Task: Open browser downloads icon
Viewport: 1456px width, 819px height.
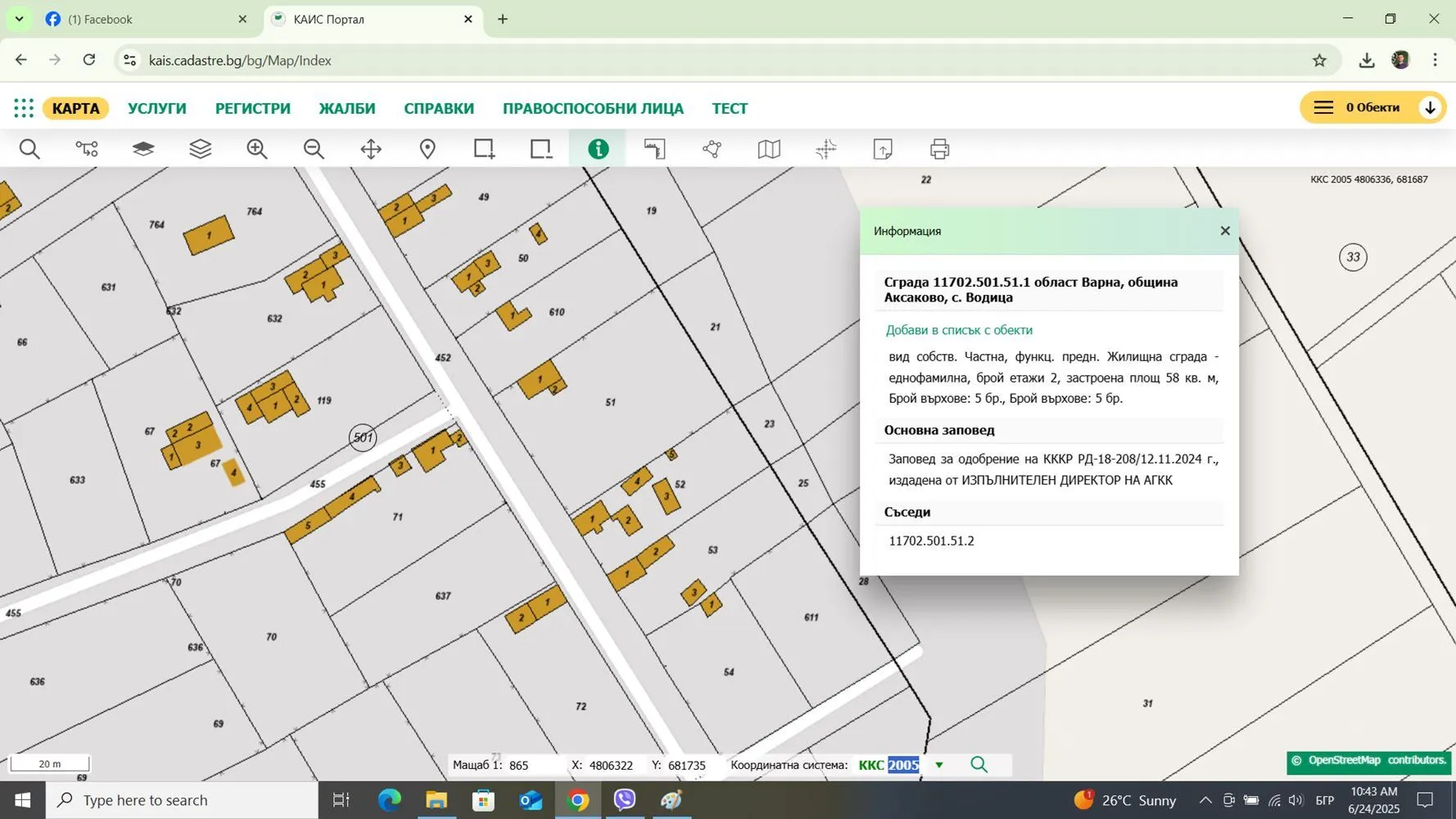Action: (1366, 60)
